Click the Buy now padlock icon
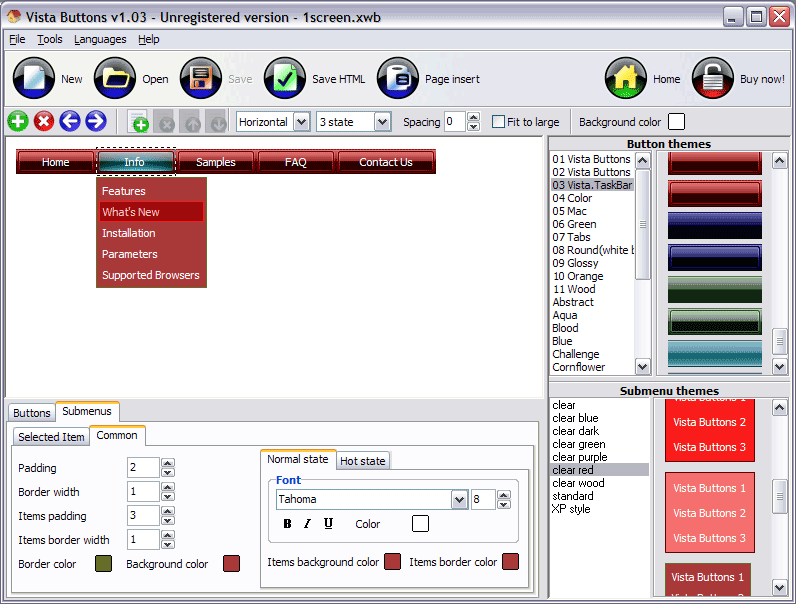Viewport: 796px width, 604px height. coord(713,78)
